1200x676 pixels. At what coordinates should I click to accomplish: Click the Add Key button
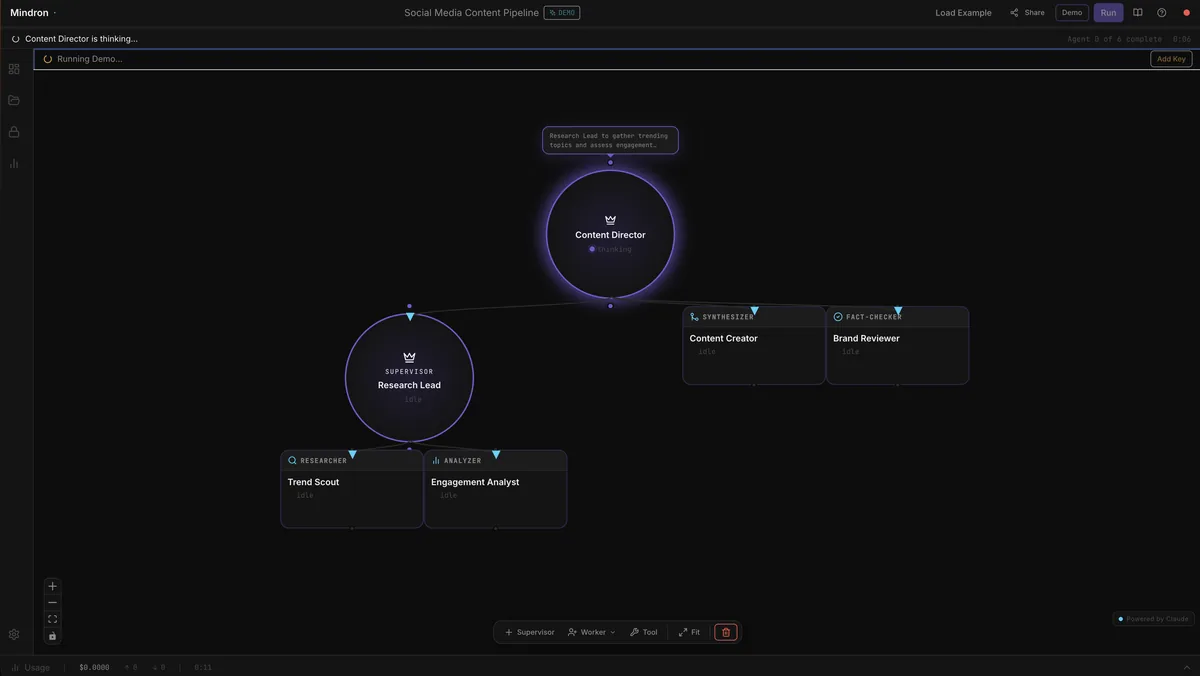tap(1171, 59)
